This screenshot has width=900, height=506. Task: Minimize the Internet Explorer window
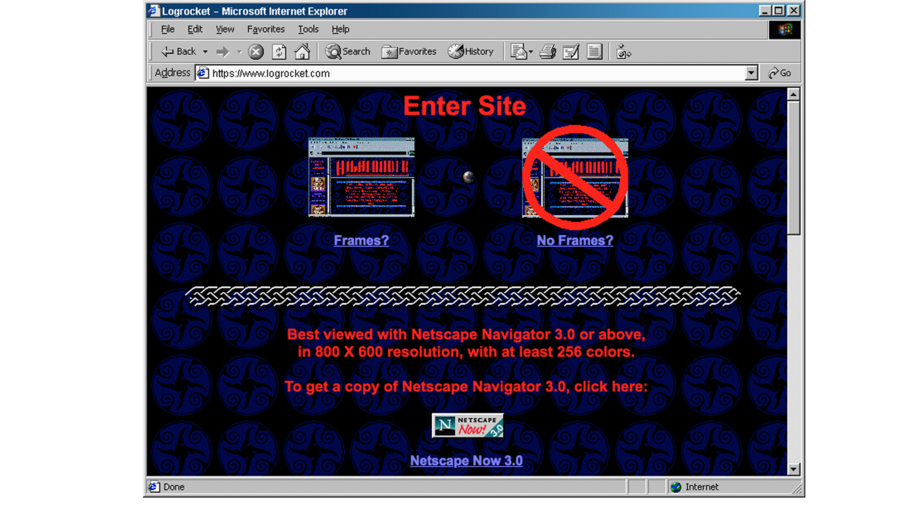click(x=765, y=11)
